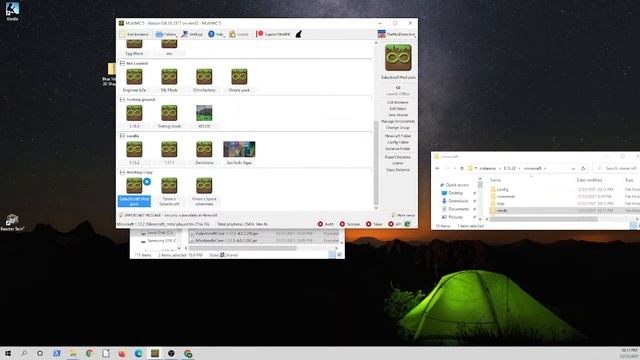Select the Galacticraft Mod pack instance

click(134, 192)
